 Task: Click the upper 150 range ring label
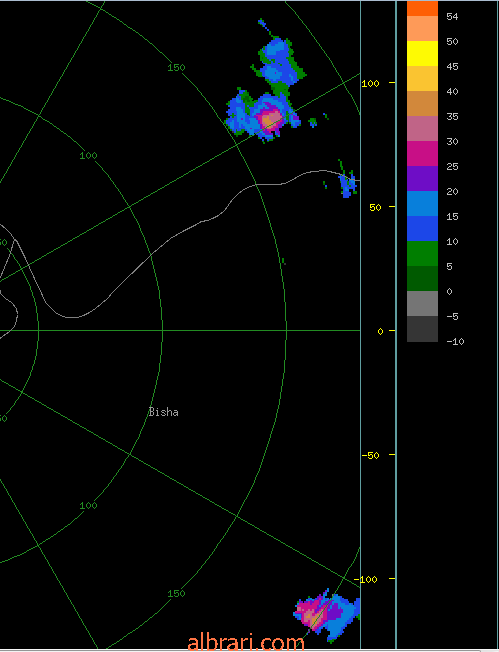176,67
